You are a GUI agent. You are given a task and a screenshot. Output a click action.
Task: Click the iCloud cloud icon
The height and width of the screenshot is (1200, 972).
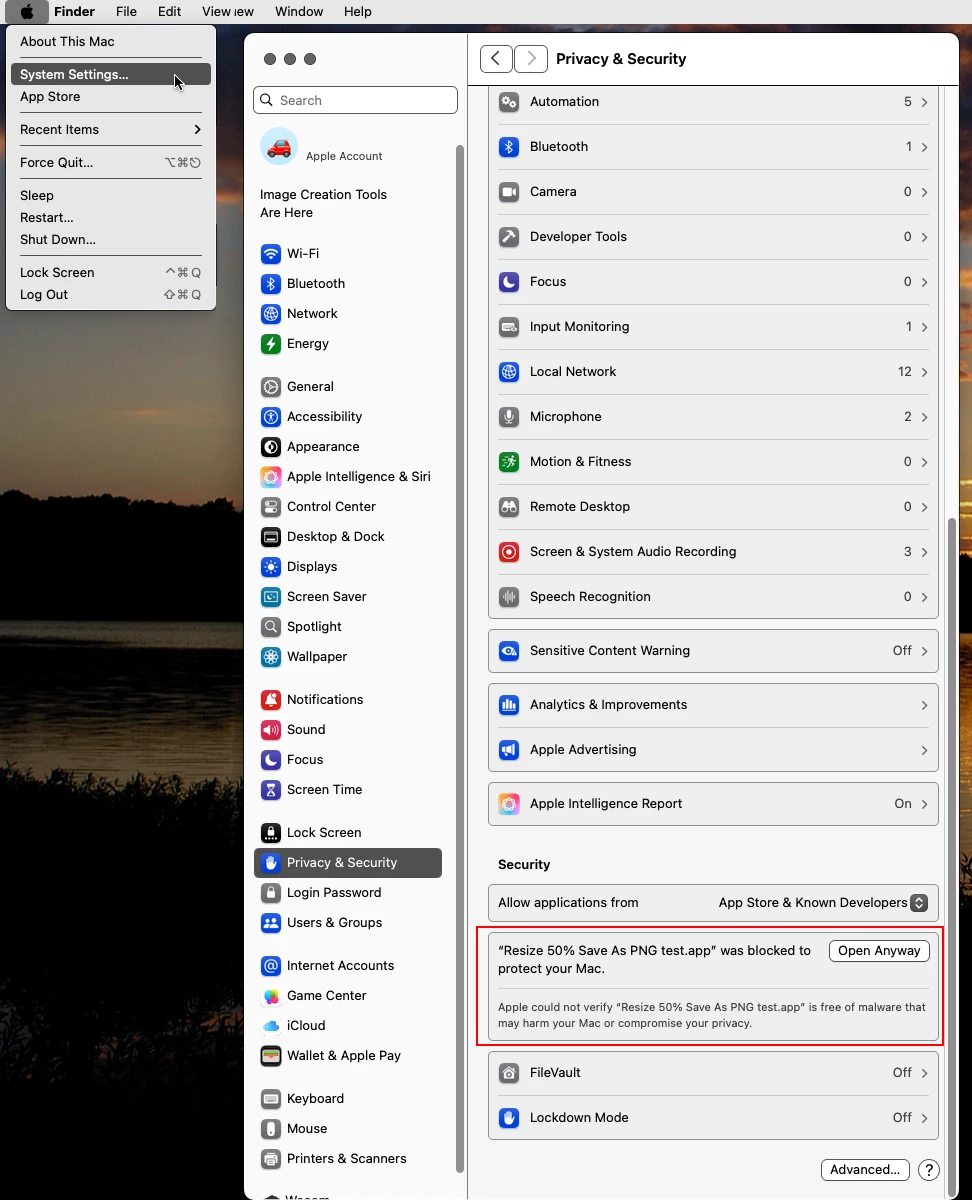[x=271, y=1025]
